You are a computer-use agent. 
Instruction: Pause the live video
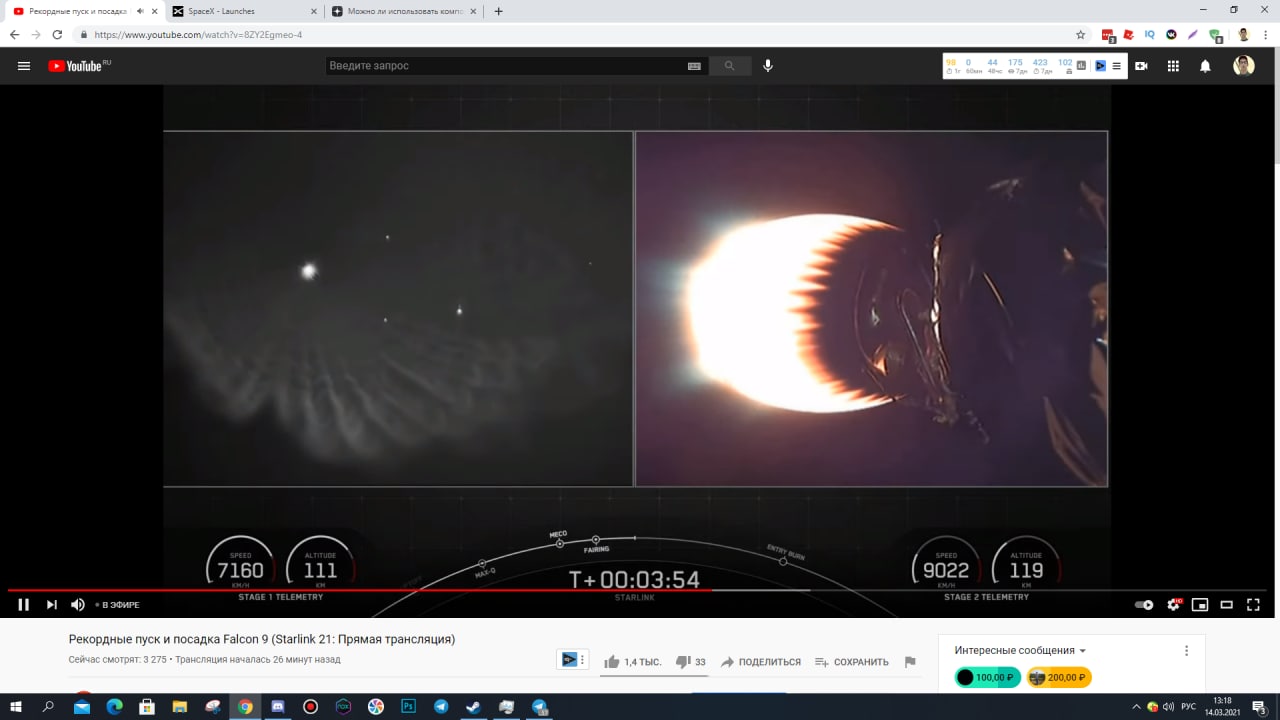tap(23, 604)
